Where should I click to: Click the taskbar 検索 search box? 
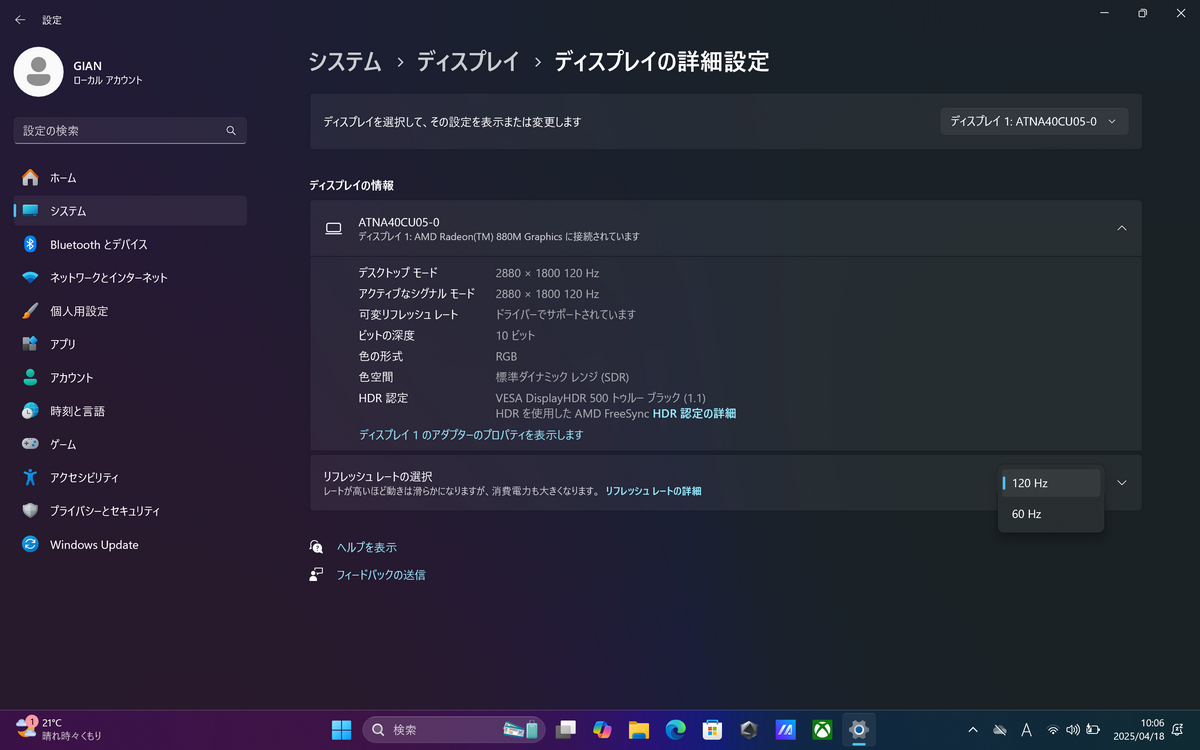click(454, 730)
